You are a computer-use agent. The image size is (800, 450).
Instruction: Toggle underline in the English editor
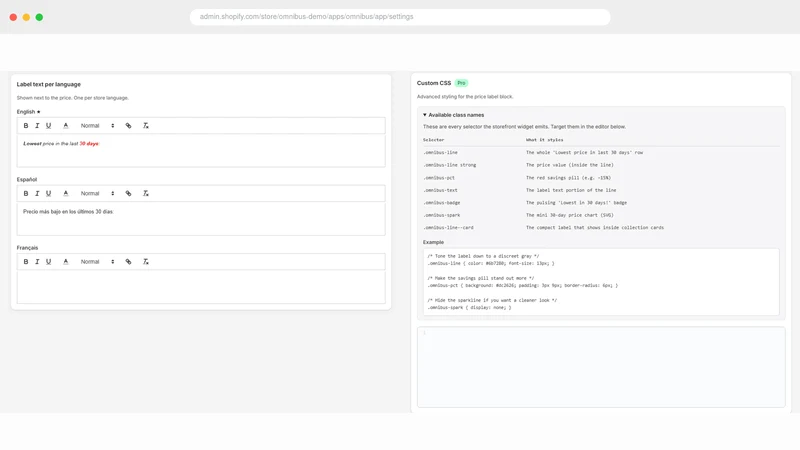48,126
